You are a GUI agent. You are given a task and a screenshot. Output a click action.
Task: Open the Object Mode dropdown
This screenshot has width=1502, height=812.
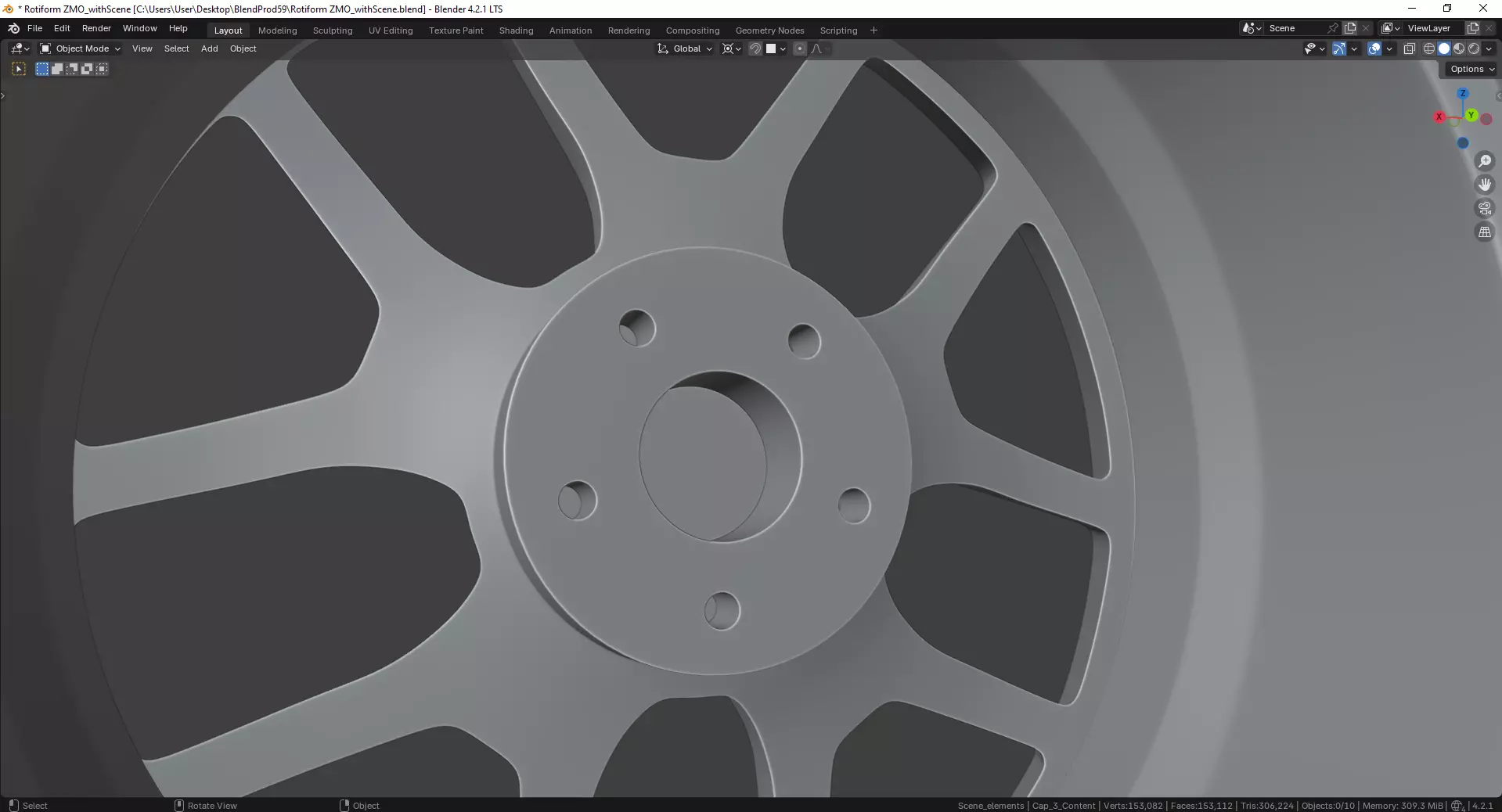pos(81,49)
